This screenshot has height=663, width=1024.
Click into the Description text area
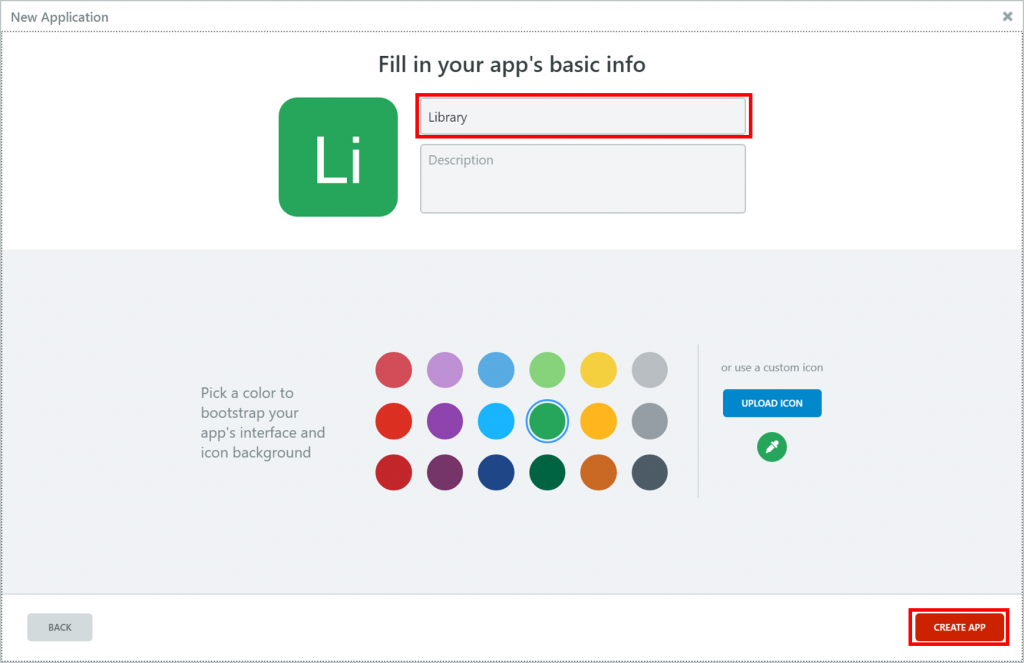583,179
